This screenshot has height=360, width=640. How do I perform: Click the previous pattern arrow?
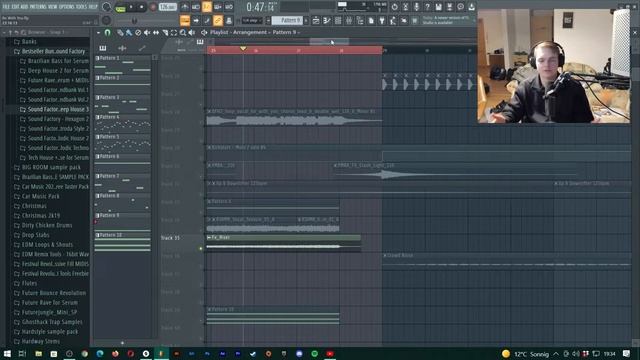268,20
